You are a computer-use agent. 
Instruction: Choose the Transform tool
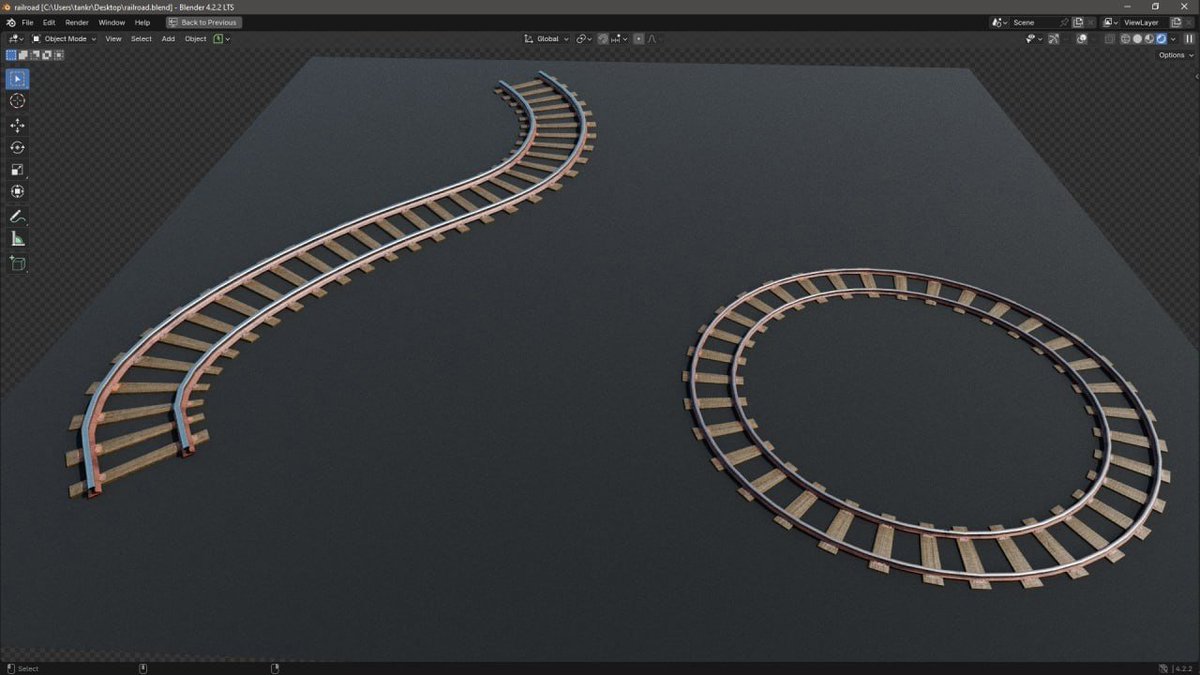[x=16, y=190]
